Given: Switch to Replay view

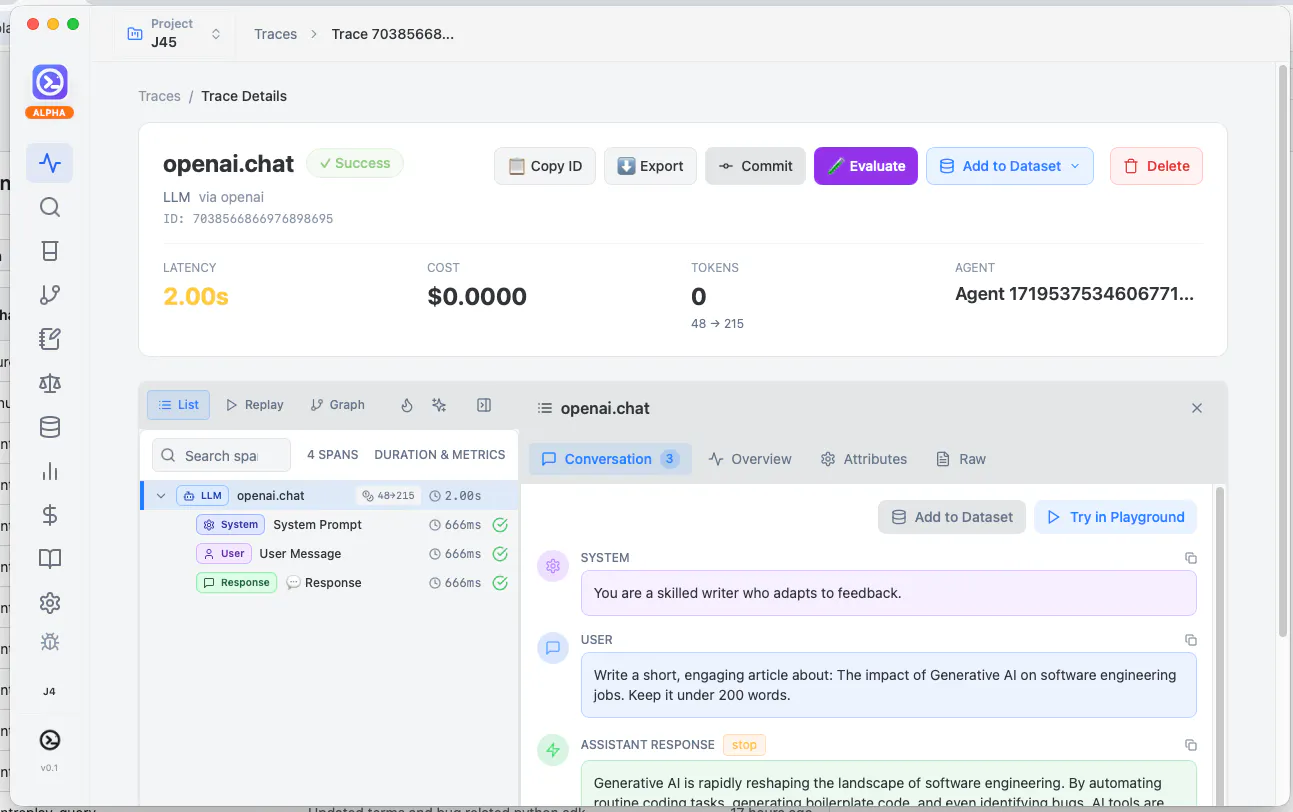Looking at the screenshot, I should click(x=255, y=405).
